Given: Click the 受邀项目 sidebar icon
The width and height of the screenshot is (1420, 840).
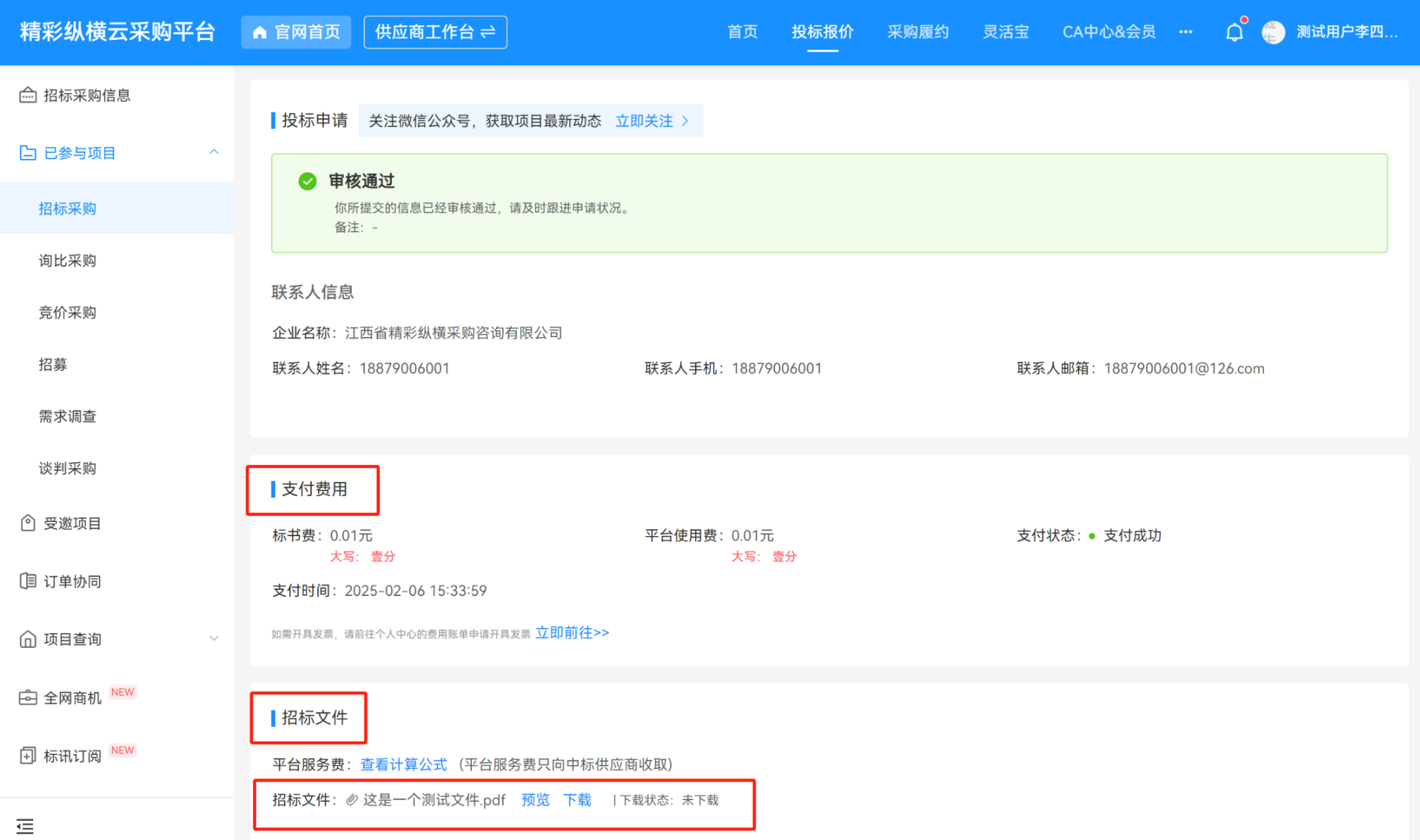Looking at the screenshot, I should (27, 523).
